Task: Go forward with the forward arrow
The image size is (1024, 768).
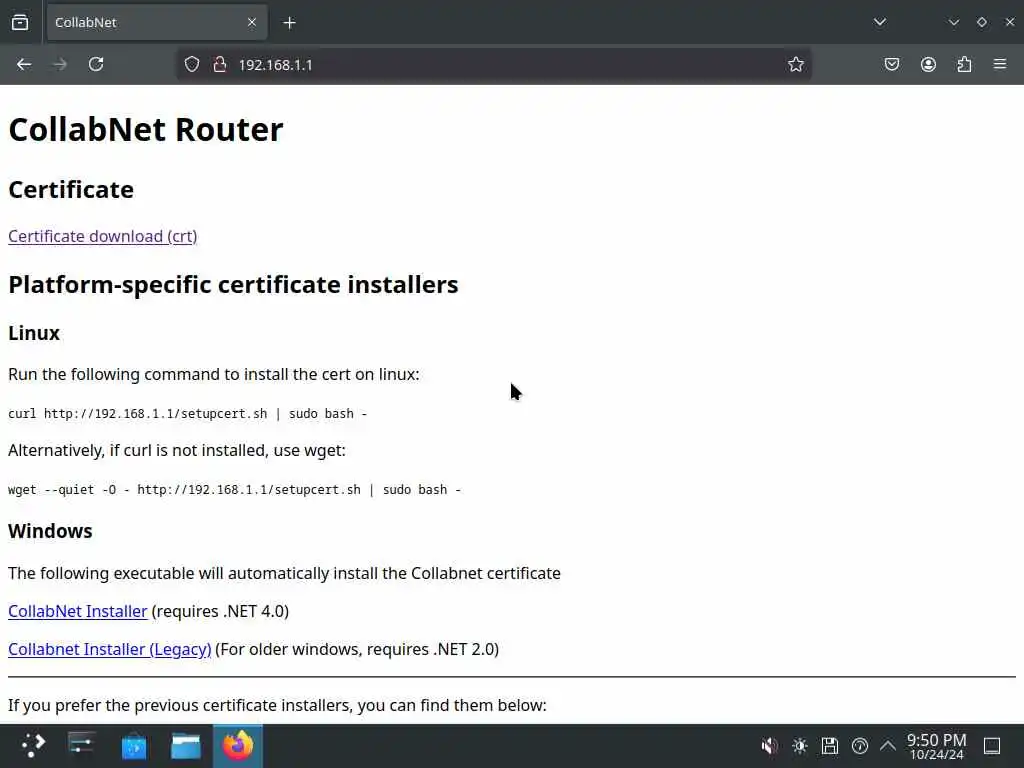Action: [59, 64]
